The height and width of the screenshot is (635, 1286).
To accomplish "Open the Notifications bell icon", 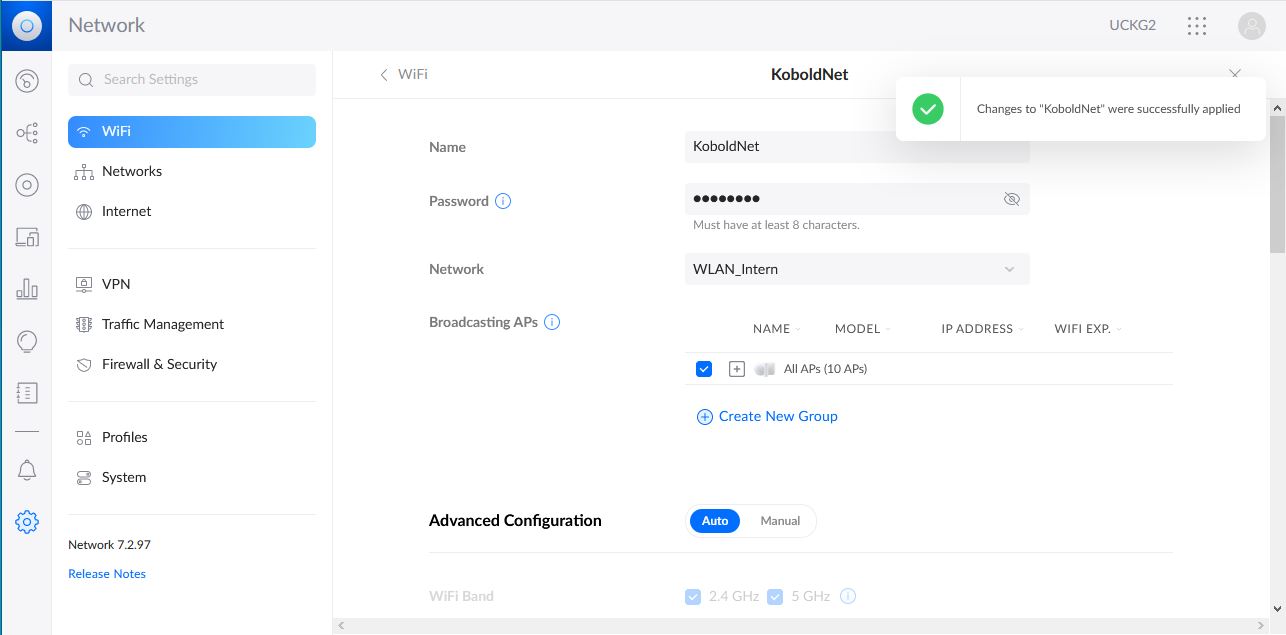I will click(27, 470).
